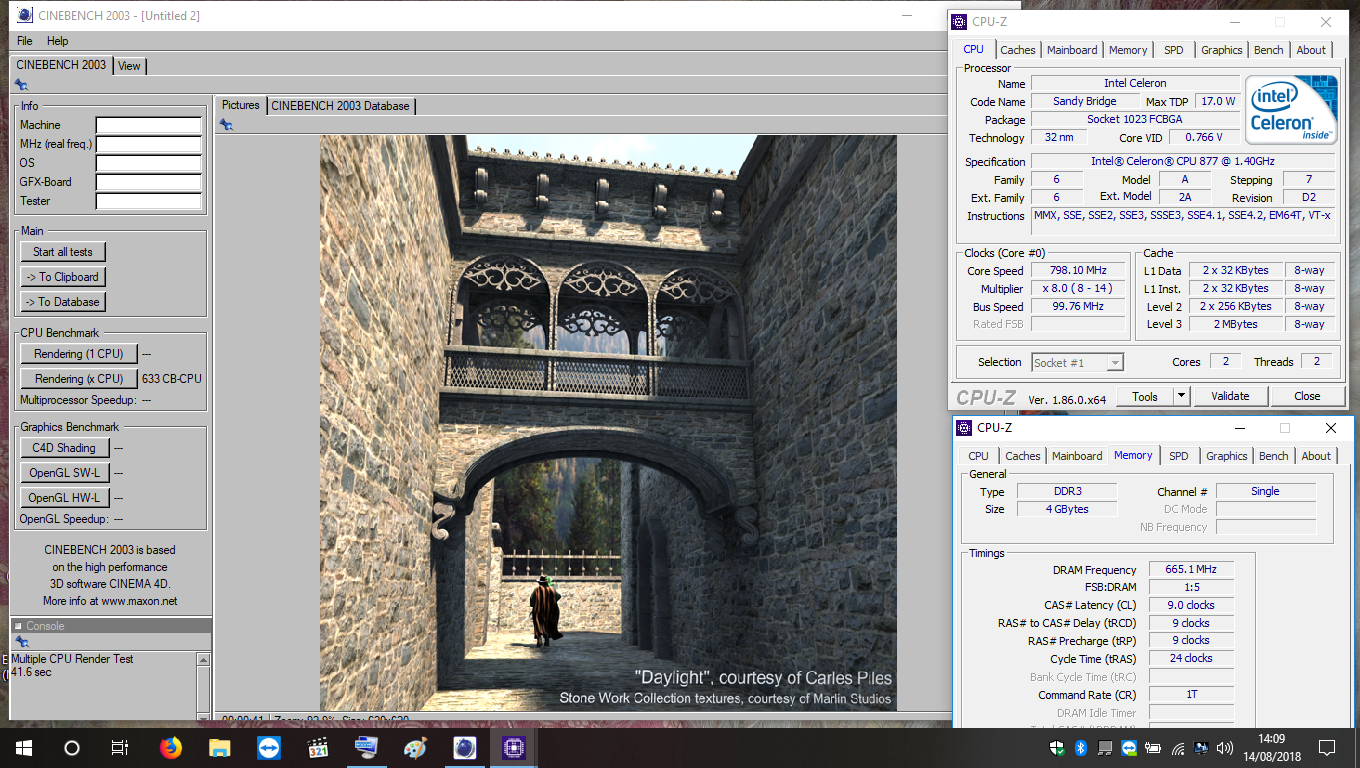Open the Wi-Fi network tray icon

(x=1177, y=747)
